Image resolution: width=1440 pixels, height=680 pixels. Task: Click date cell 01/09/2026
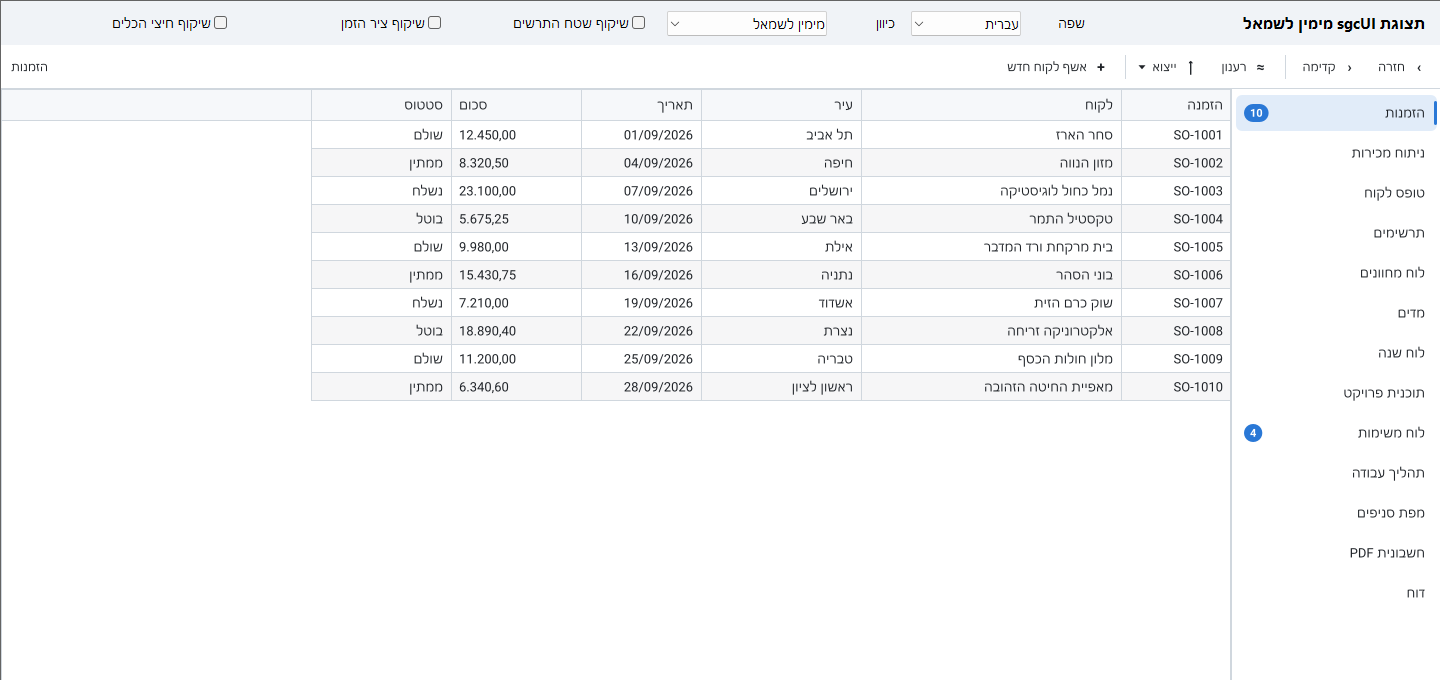click(642, 135)
